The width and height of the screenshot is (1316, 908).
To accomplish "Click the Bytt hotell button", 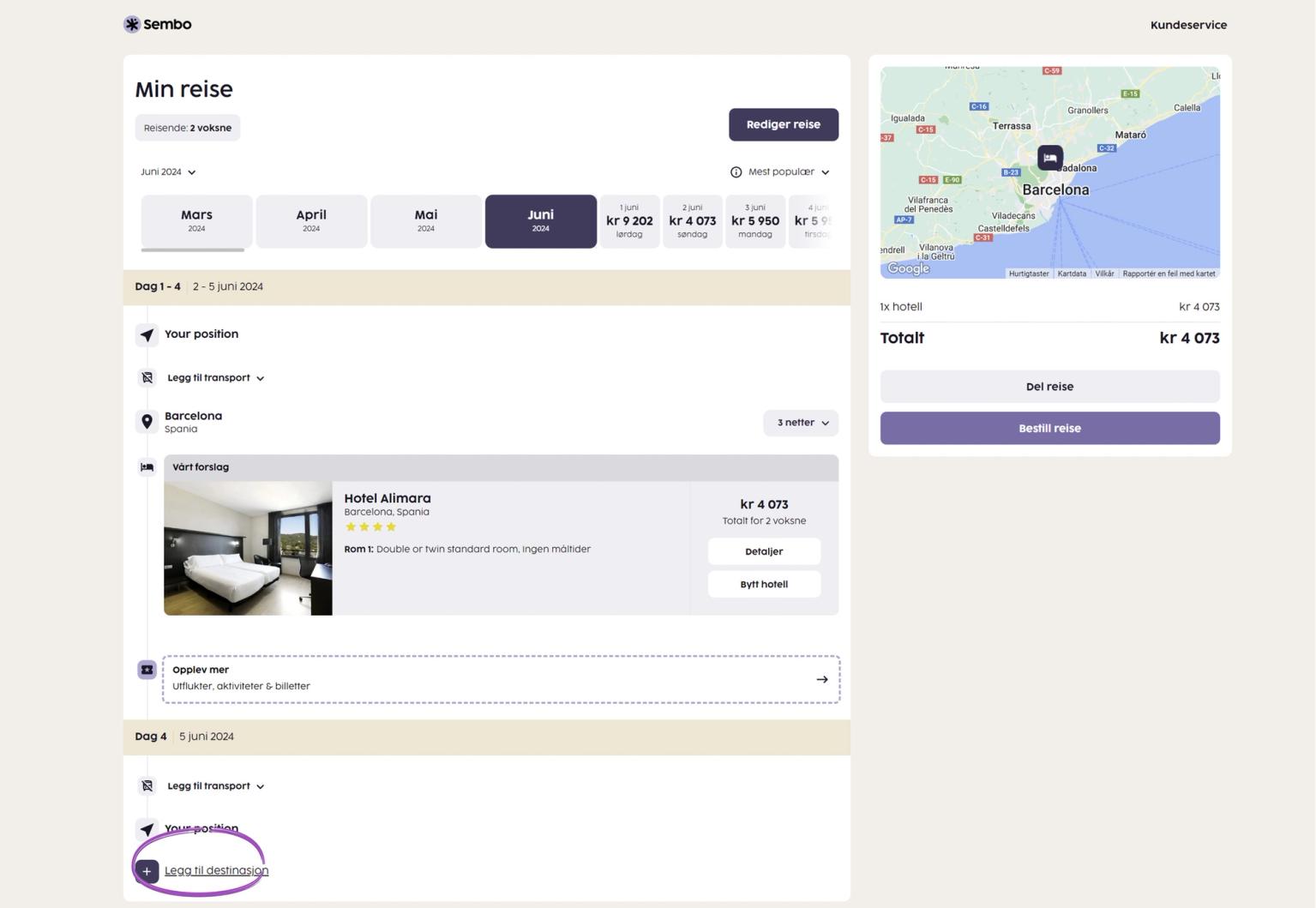I will [764, 584].
